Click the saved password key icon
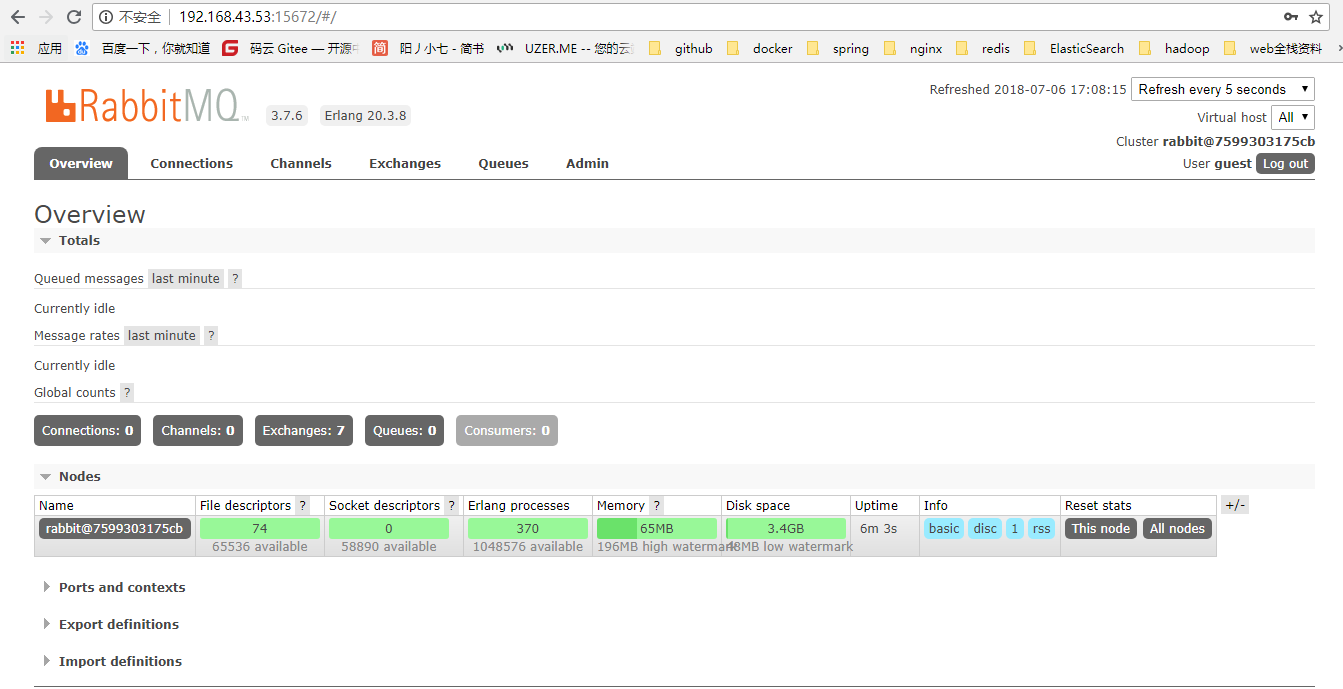Image resolution: width=1343 pixels, height=689 pixels. (1291, 17)
